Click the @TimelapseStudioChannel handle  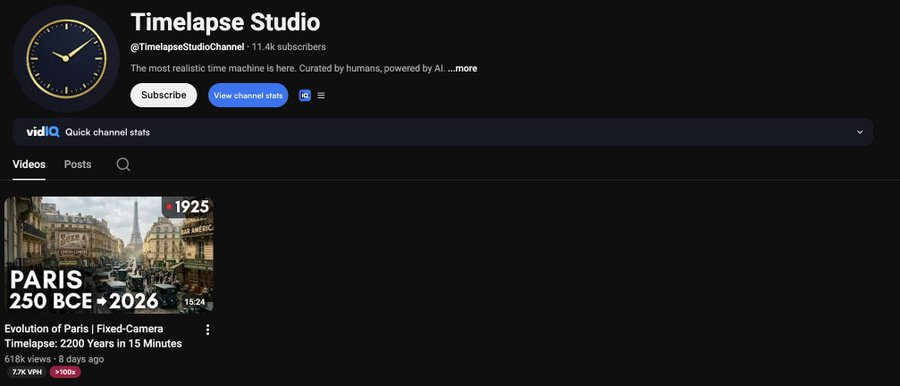pyautogui.click(x=187, y=47)
